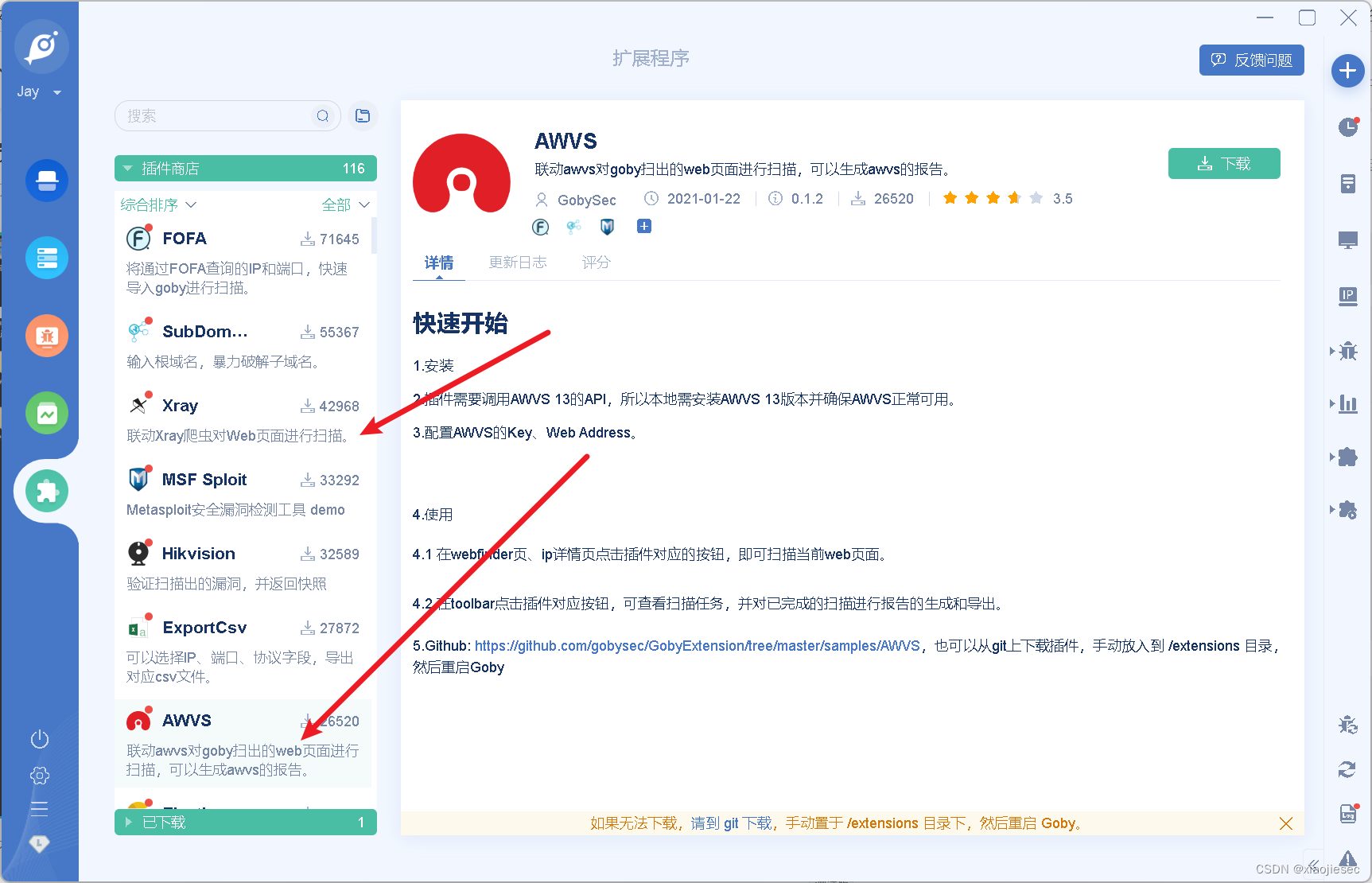The image size is (1372, 883).
Task: Click the FOFA related icon under AWVS
Action: click(540, 228)
